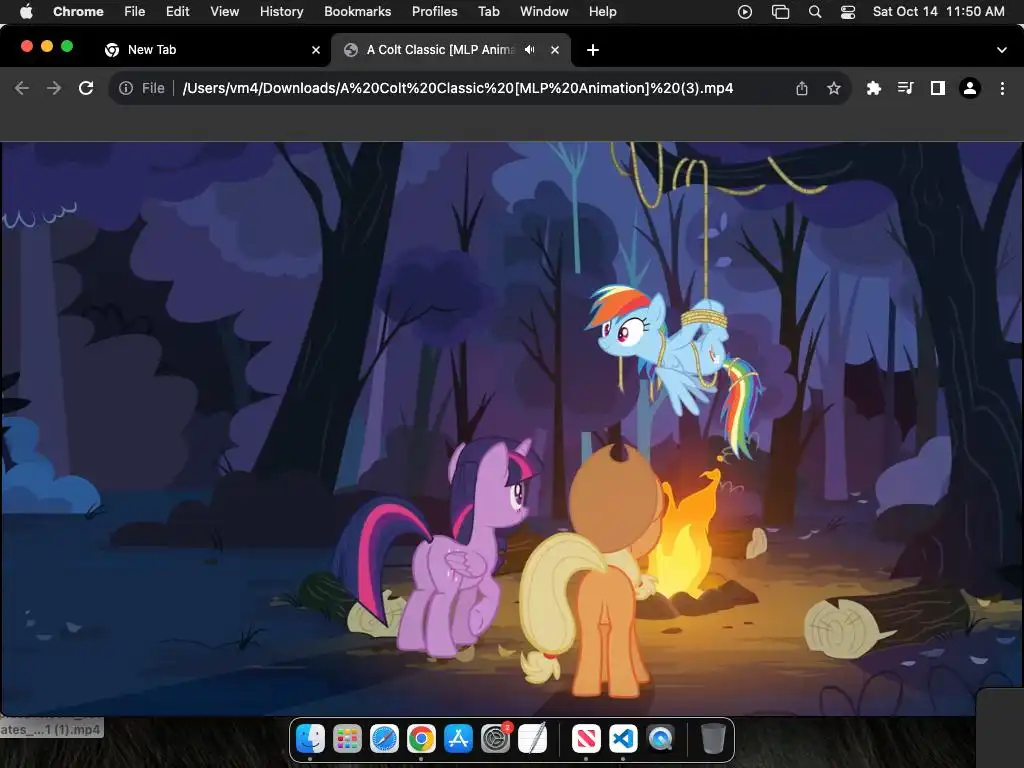Click the red close window button
This screenshot has height=768, width=1024.
pyautogui.click(x=27, y=46)
